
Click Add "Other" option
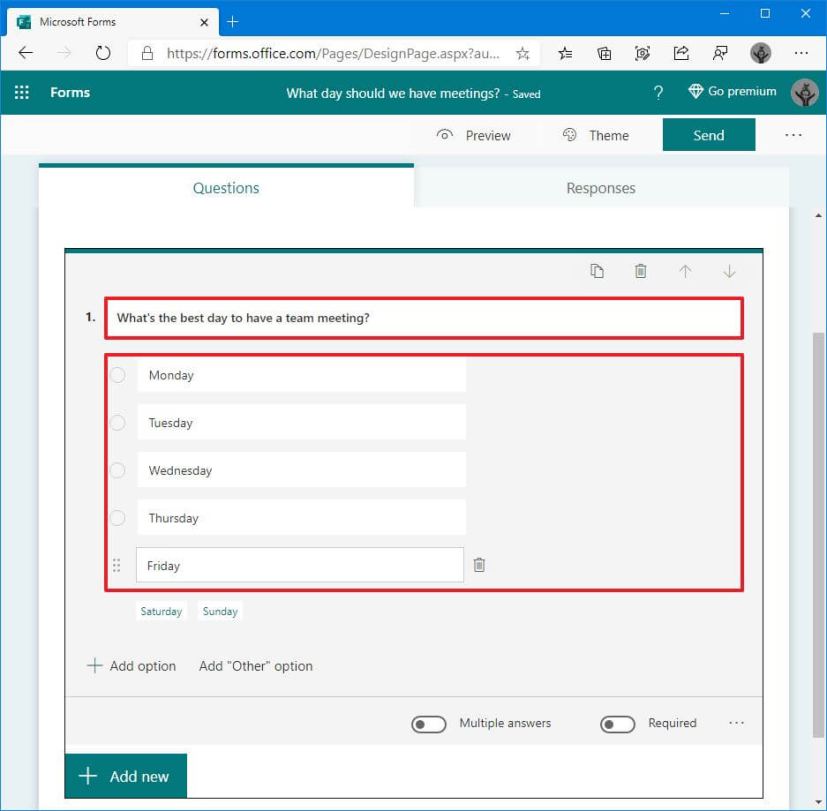256,666
